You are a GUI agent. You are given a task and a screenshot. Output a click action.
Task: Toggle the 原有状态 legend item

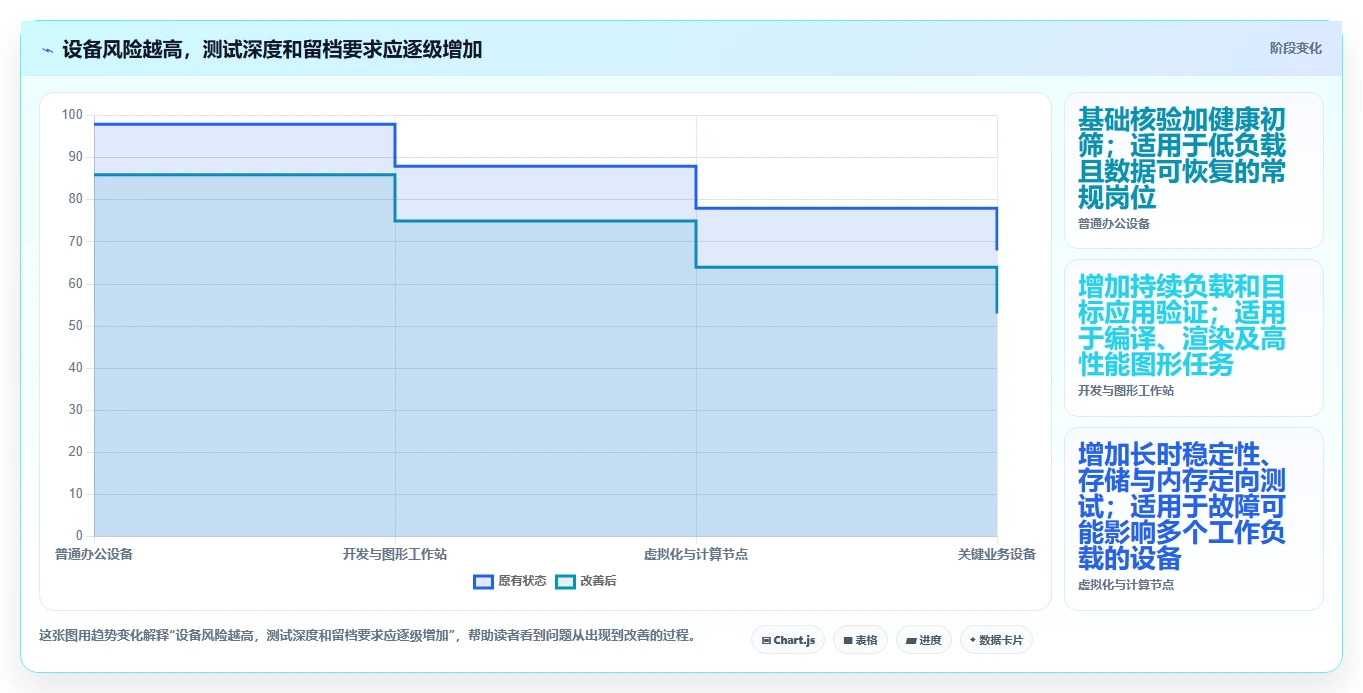(510, 581)
